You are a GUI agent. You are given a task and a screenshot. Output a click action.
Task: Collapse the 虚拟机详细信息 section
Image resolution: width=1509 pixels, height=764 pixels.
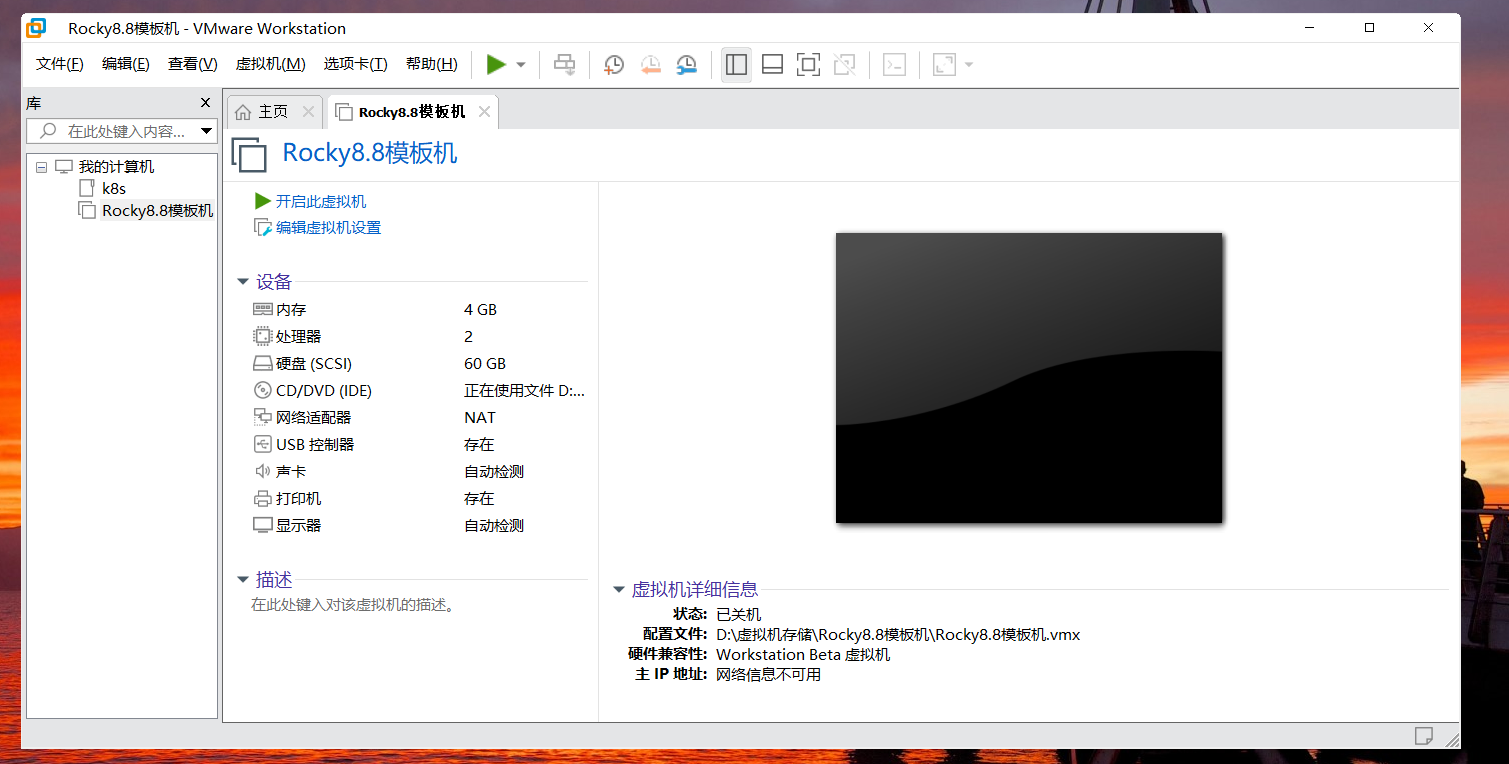pos(619,589)
